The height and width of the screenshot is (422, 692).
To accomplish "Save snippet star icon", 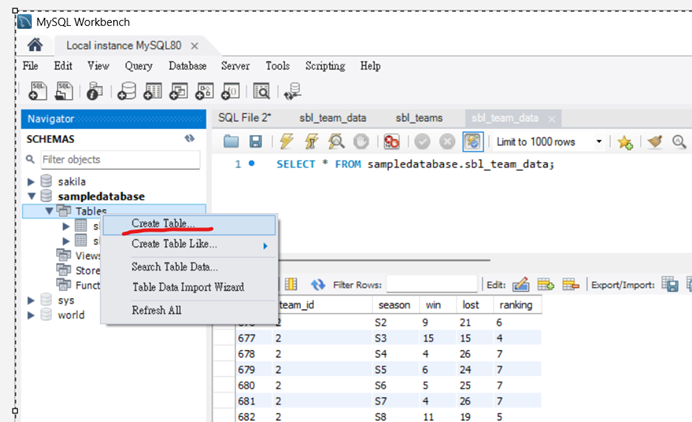I will click(x=625, y=142).
